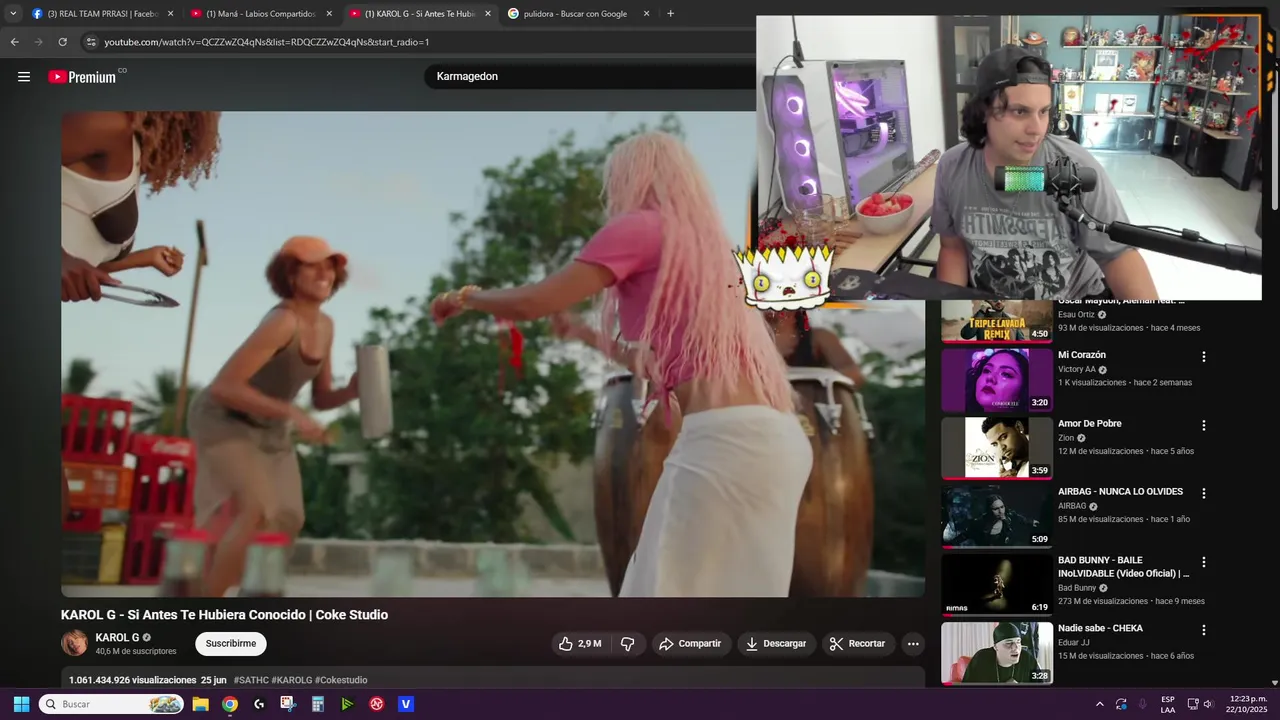Switch to pulidora Google search tab

pyautogui.click(x=575, y=14)
